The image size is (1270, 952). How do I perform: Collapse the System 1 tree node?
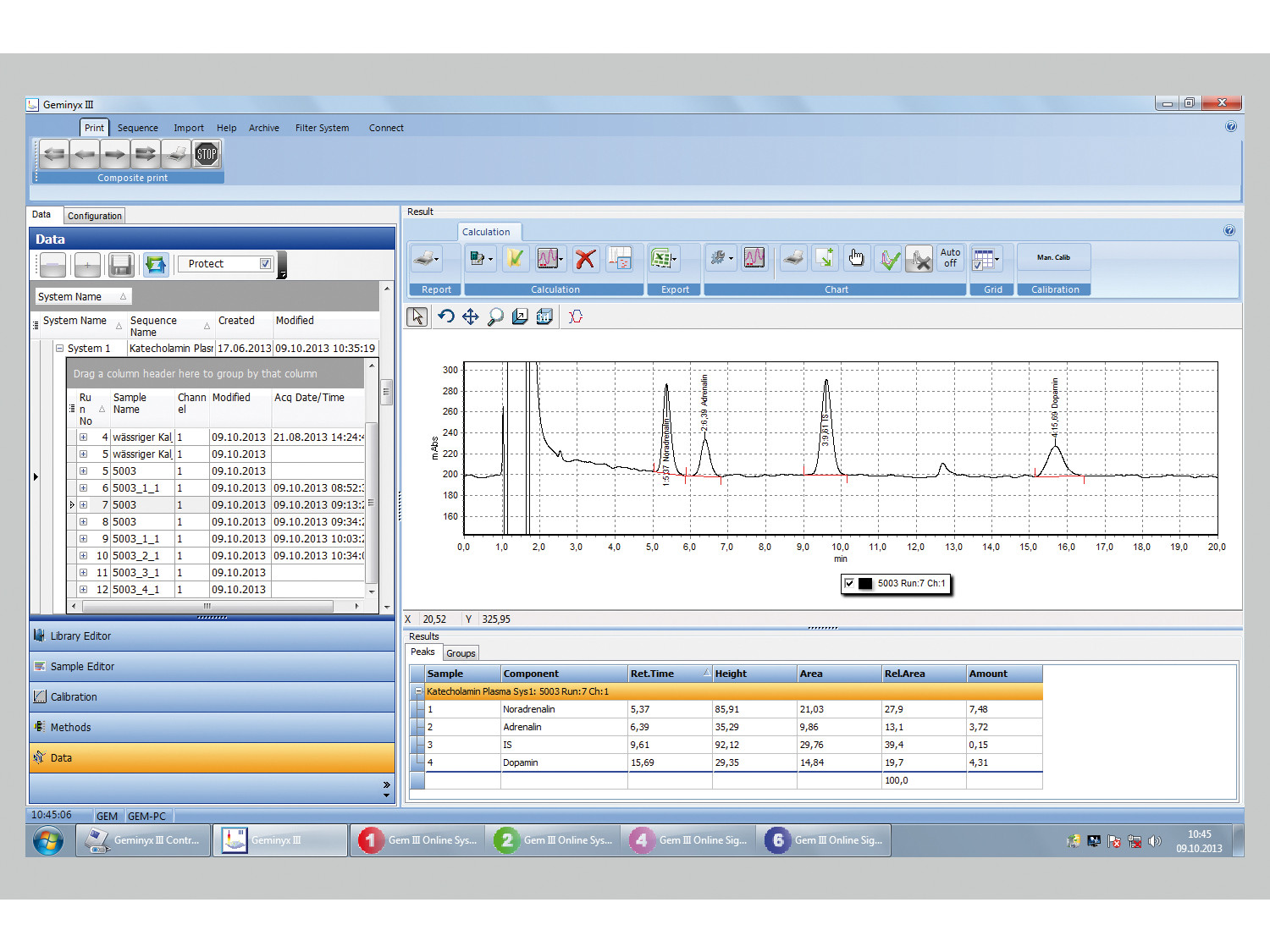point(60,348)
